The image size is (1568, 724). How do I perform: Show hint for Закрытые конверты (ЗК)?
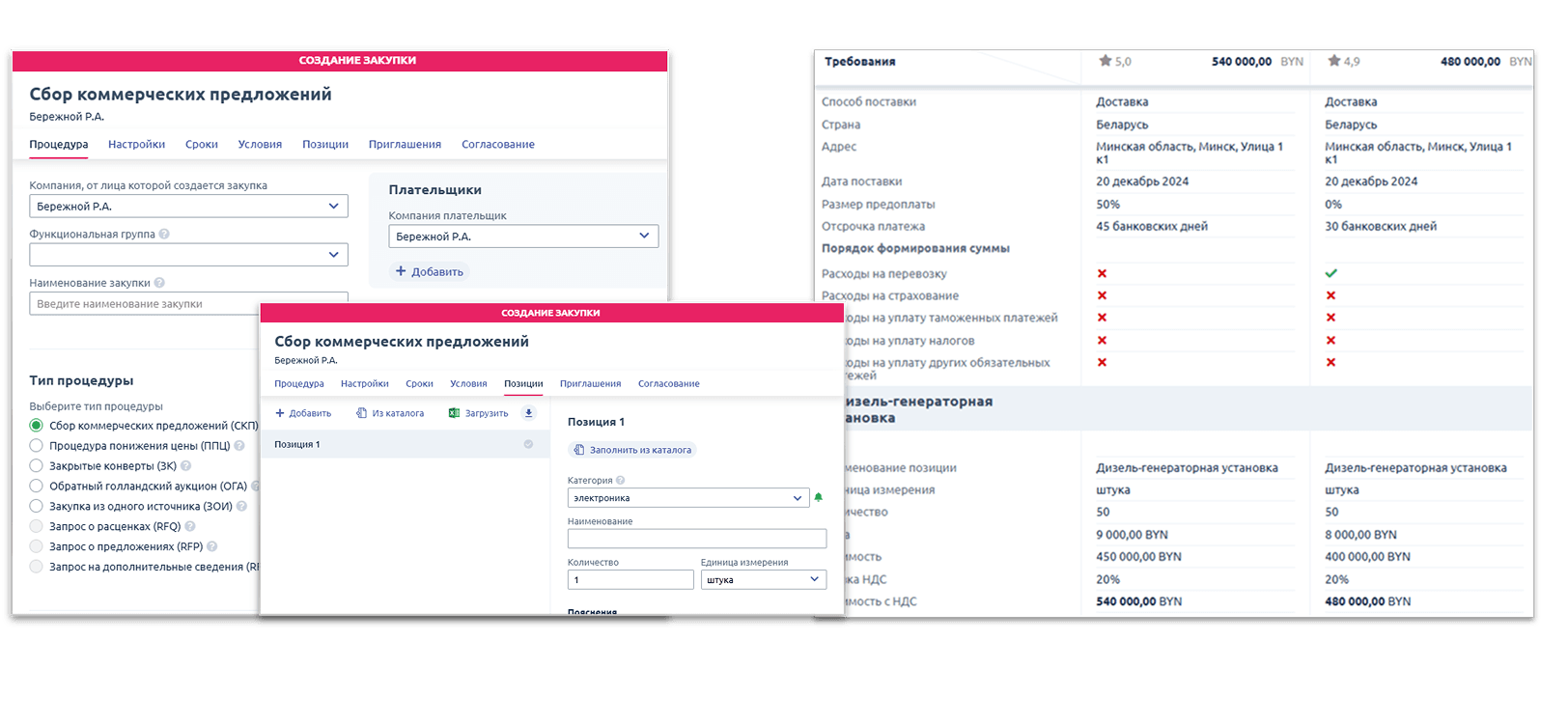(186, 466)
